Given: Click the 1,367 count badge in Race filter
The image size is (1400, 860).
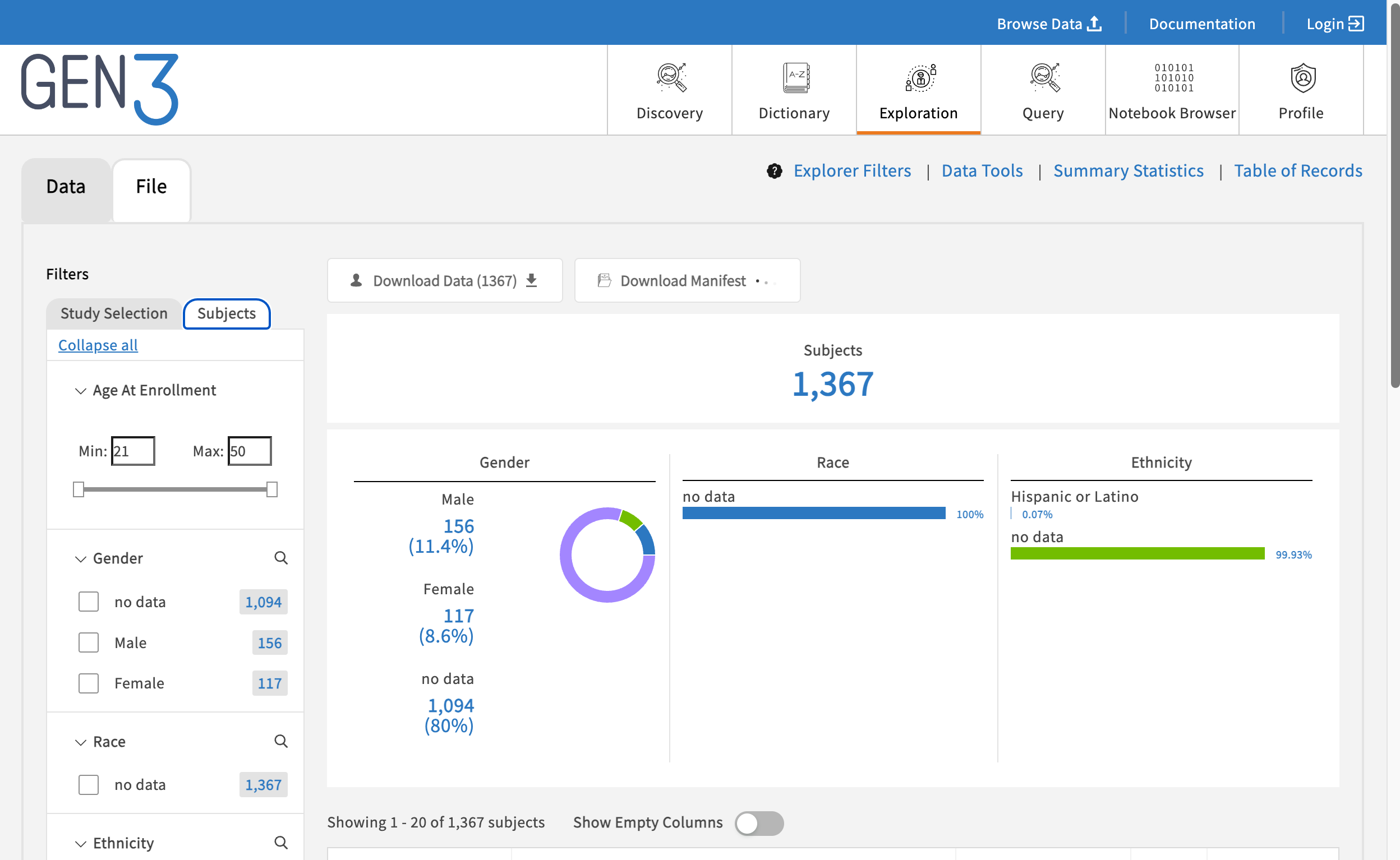Looking at the screenshot, I should 264,785.
